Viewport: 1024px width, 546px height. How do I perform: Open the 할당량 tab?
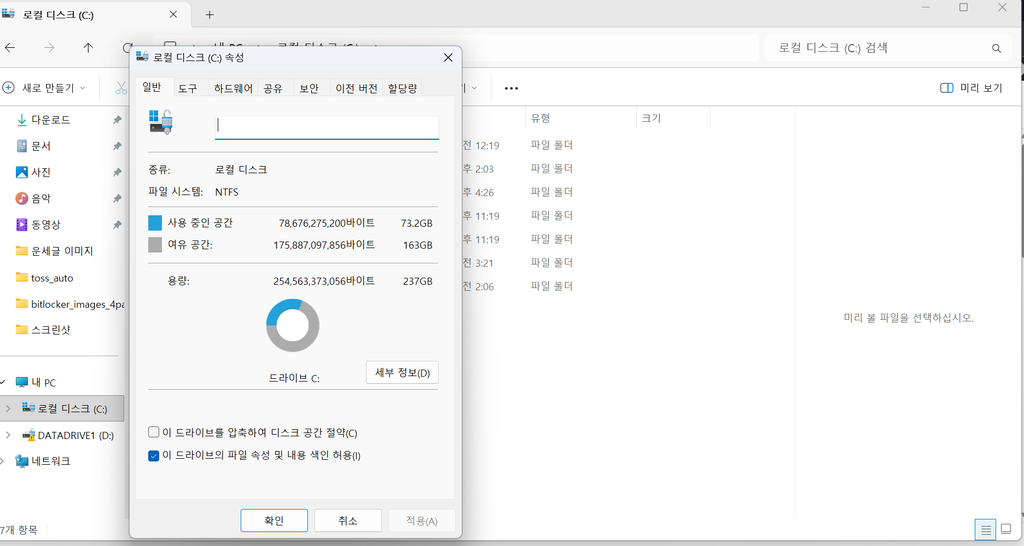coord(402,88)
